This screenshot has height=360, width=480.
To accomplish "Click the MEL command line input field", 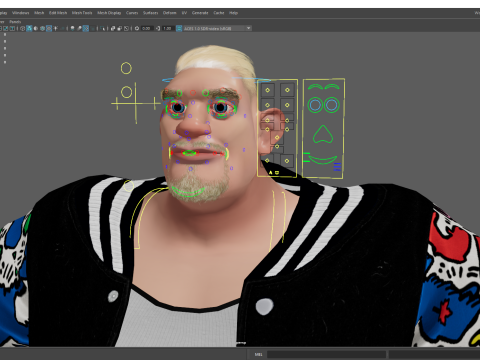I will (326, 354).
